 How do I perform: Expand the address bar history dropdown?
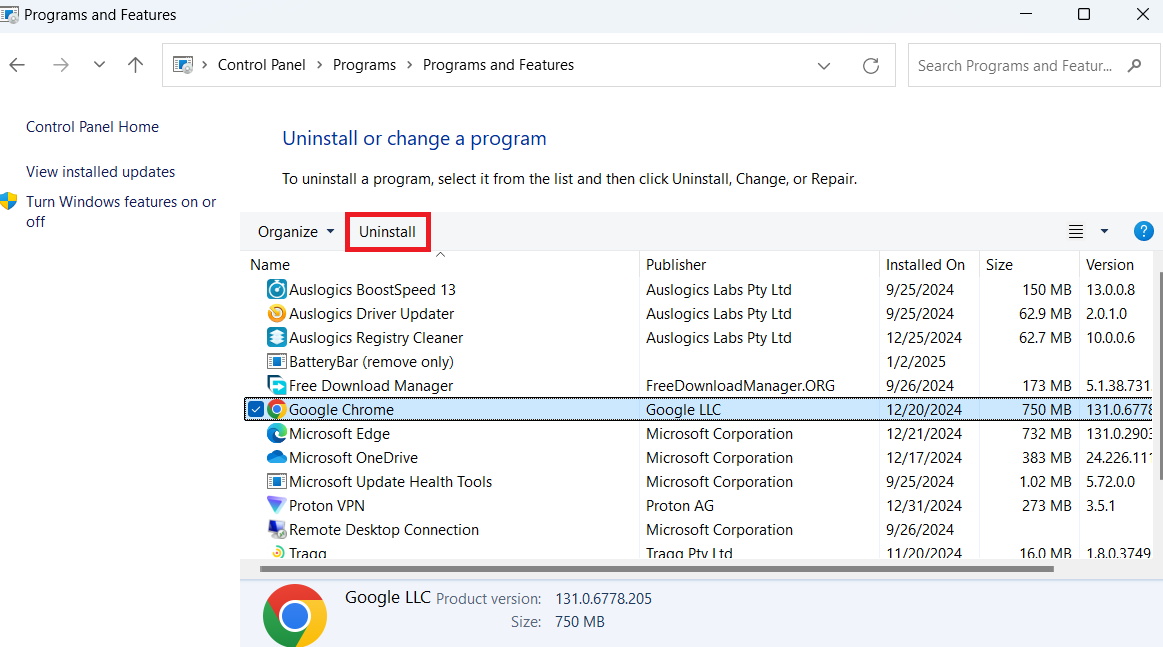pyautogui.click(x=823, y=65)
